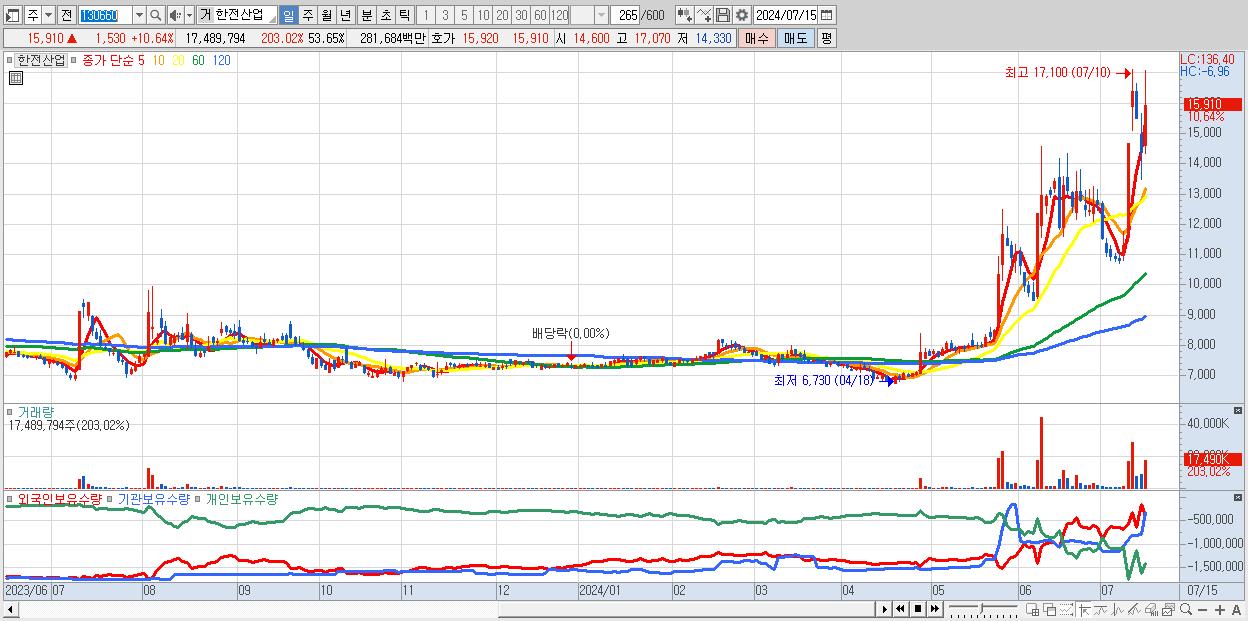Click the date field 2024/07/15
Image resolution: width=1248 pixels, height=621 pixels.
pos(786,15)
